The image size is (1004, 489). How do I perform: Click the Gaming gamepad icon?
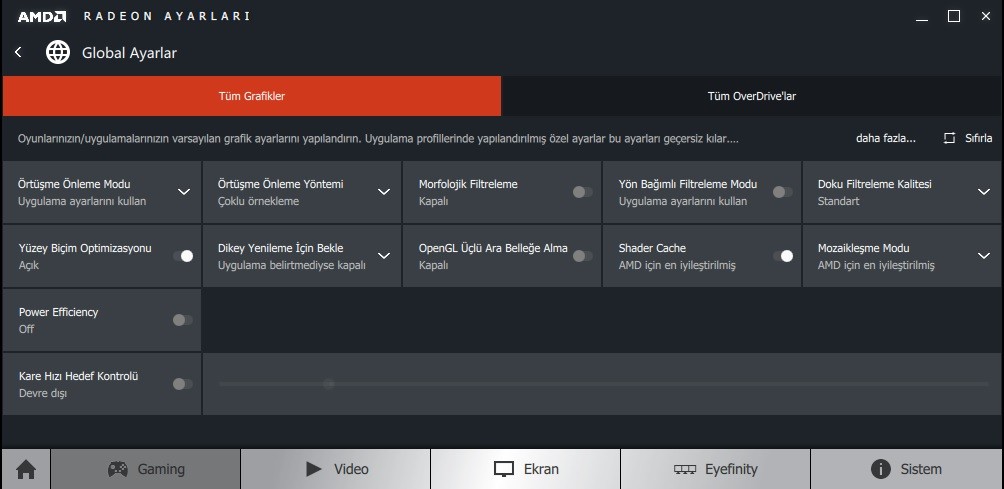click(117, 470)
